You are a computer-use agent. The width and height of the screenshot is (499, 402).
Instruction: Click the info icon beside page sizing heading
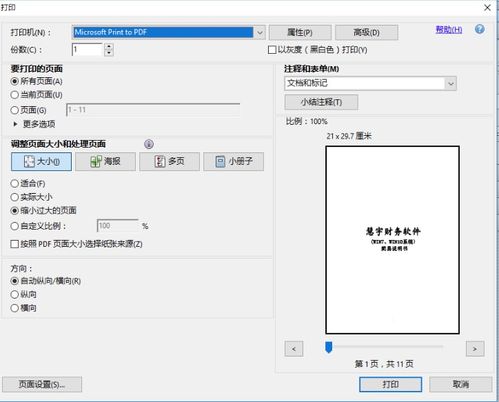(x=149, y=144)
